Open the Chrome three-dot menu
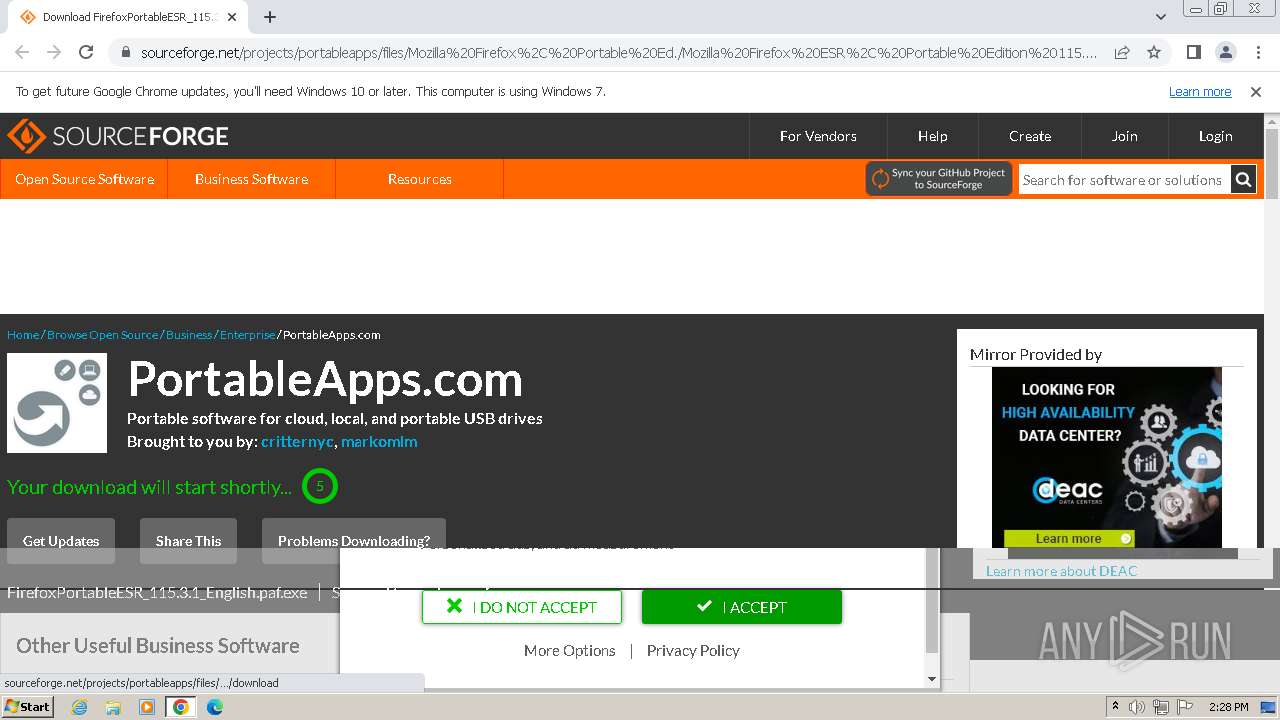 (x=1257, y=52)
